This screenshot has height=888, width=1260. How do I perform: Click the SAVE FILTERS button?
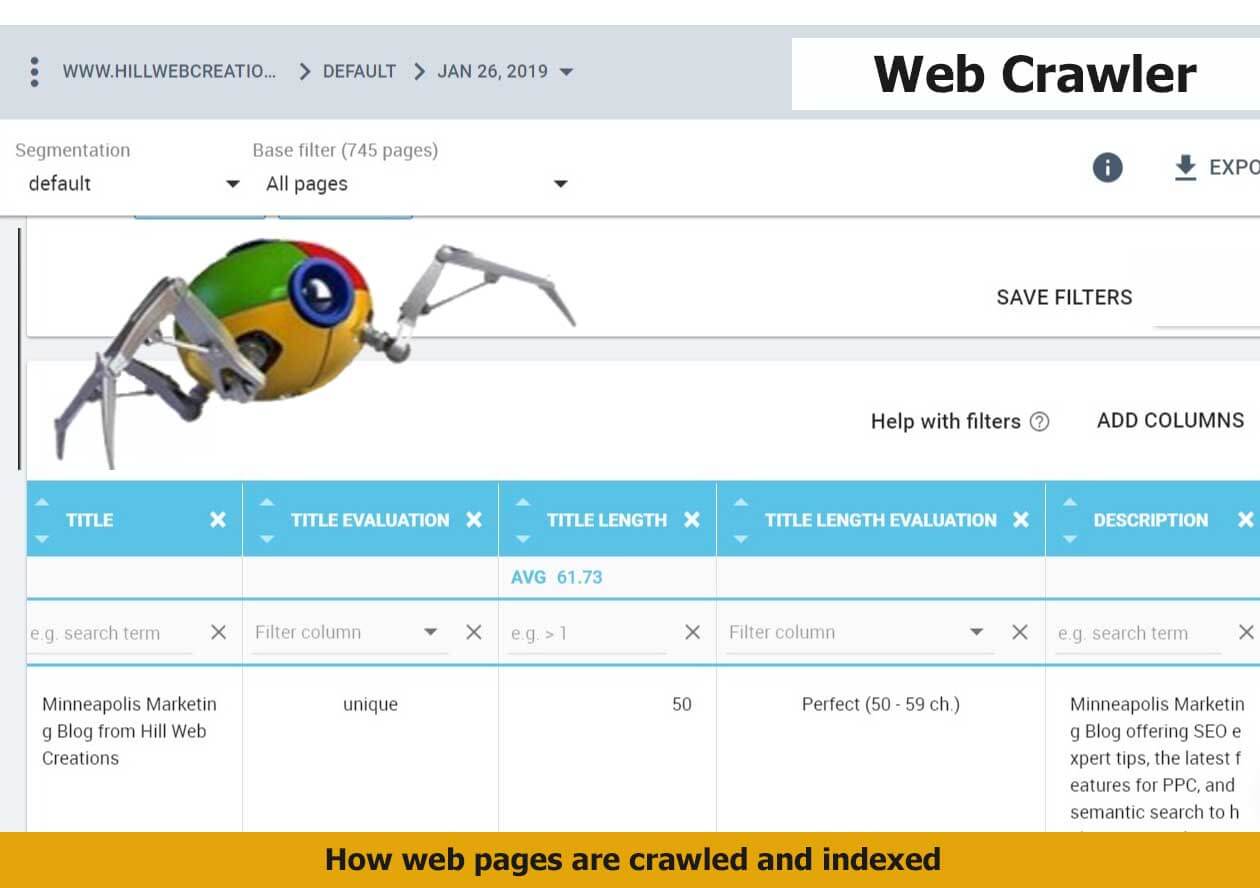pyautogui.click(x=1064, y=297)
